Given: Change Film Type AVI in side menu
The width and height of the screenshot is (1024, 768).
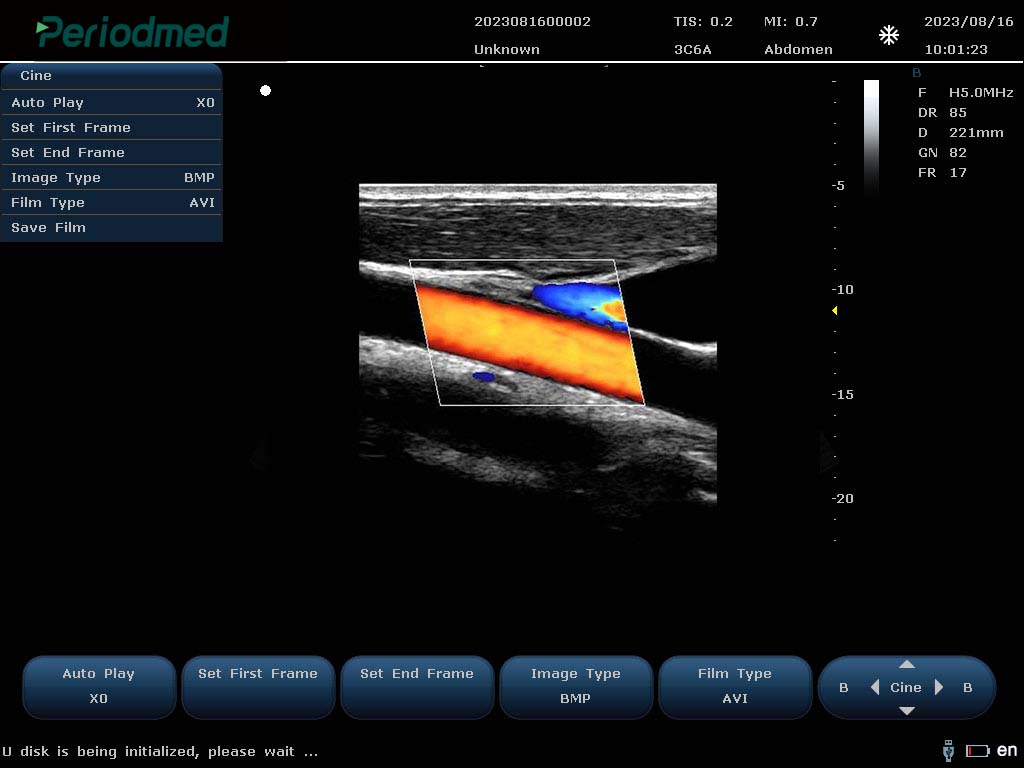Looking at the screenshot, I should [111, 202].
